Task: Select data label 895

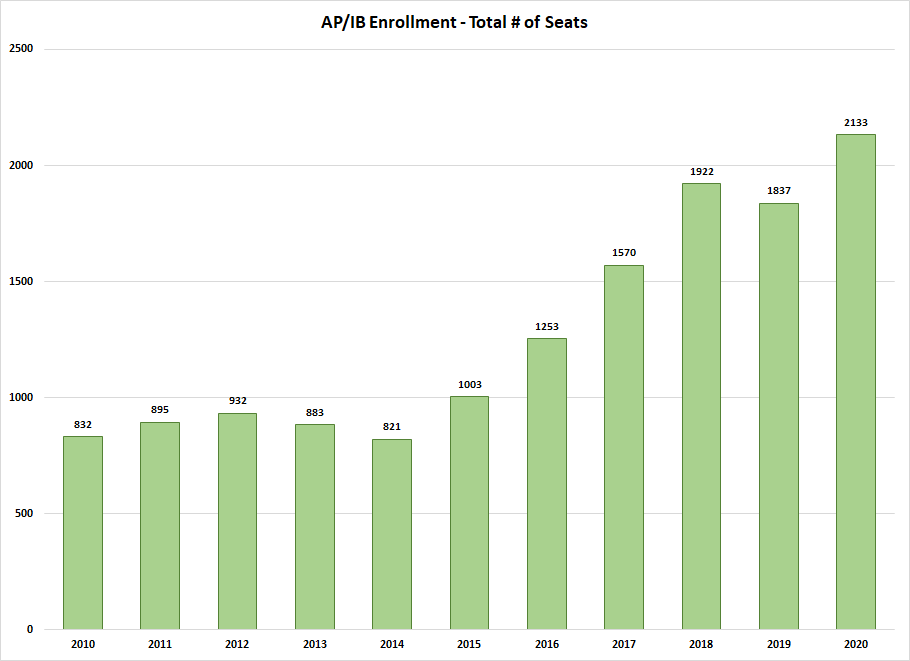Action: 160,410
